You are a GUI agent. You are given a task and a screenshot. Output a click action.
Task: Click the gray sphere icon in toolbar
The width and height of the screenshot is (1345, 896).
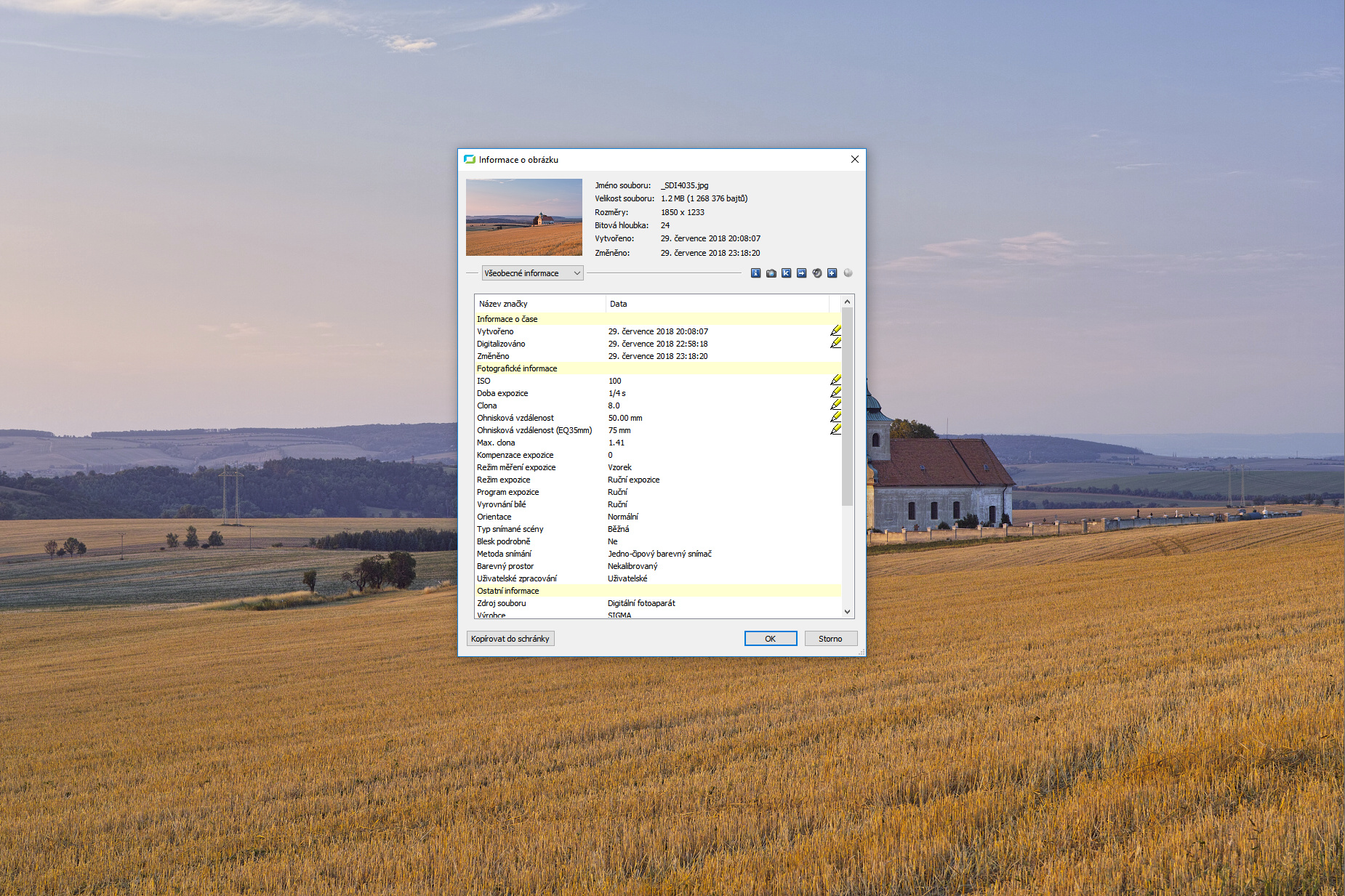pyautogui.click(x=848, y=273)
